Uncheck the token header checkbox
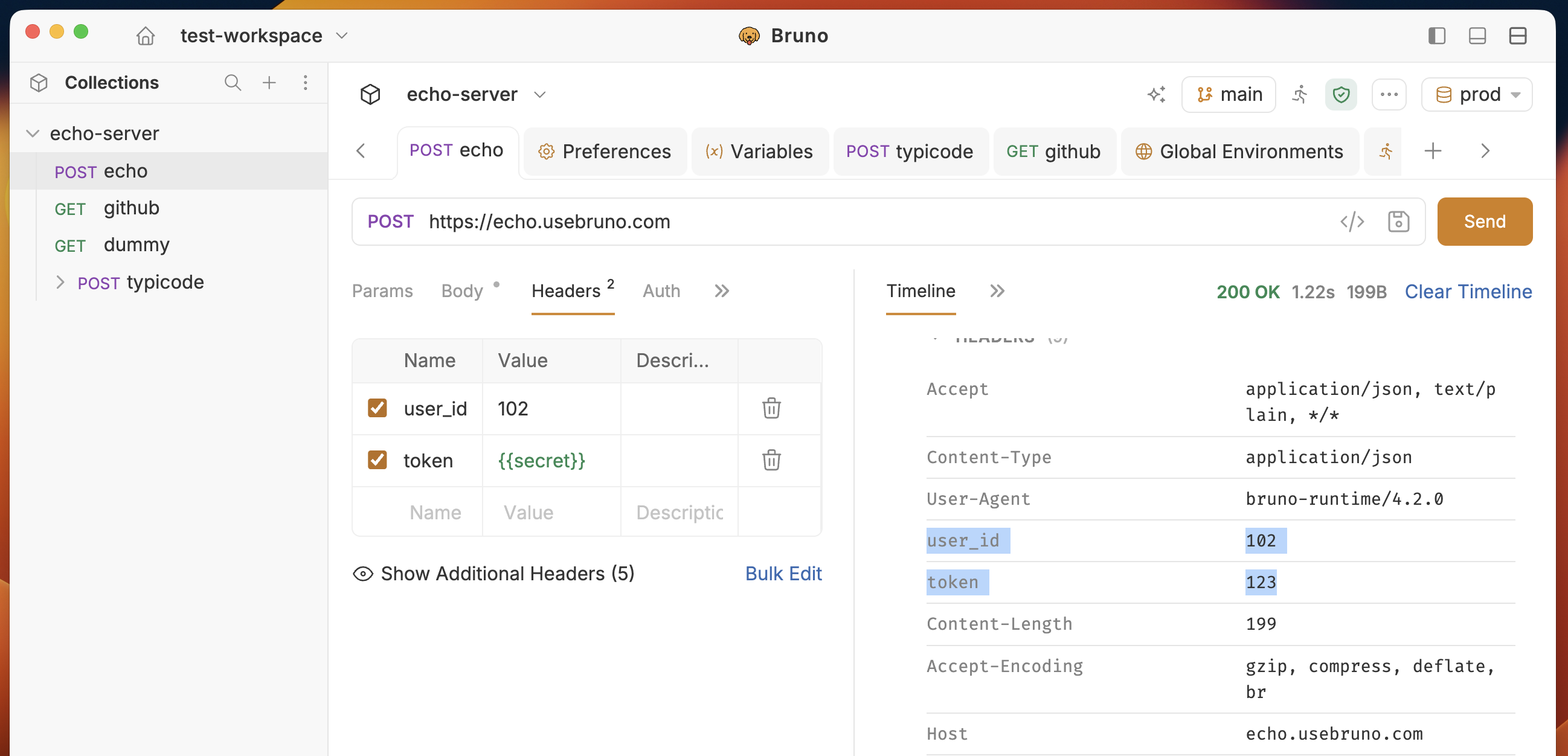This screenshot has width=1568, height=756. [x=378, y=460]
